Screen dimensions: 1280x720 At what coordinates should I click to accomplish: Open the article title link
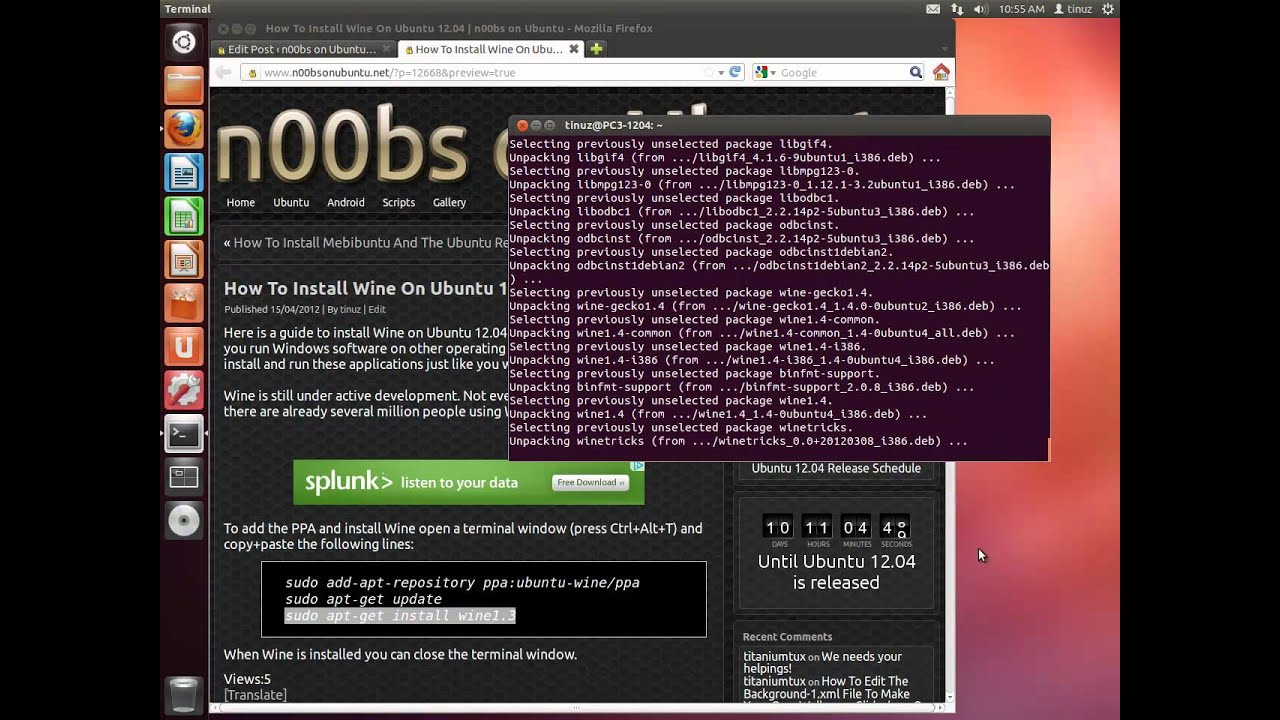click(x=366, y=288)
